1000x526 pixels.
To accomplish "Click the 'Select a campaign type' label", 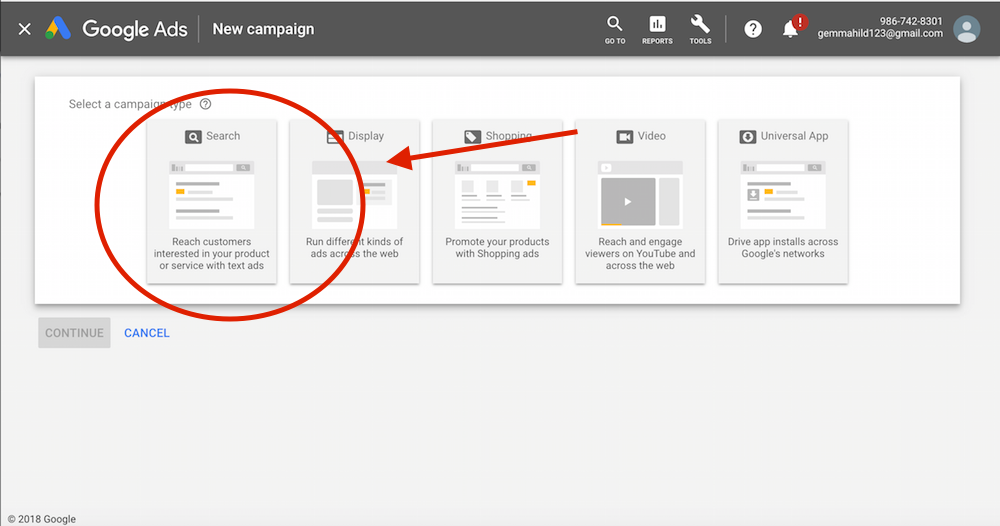I will coord(130,104).
